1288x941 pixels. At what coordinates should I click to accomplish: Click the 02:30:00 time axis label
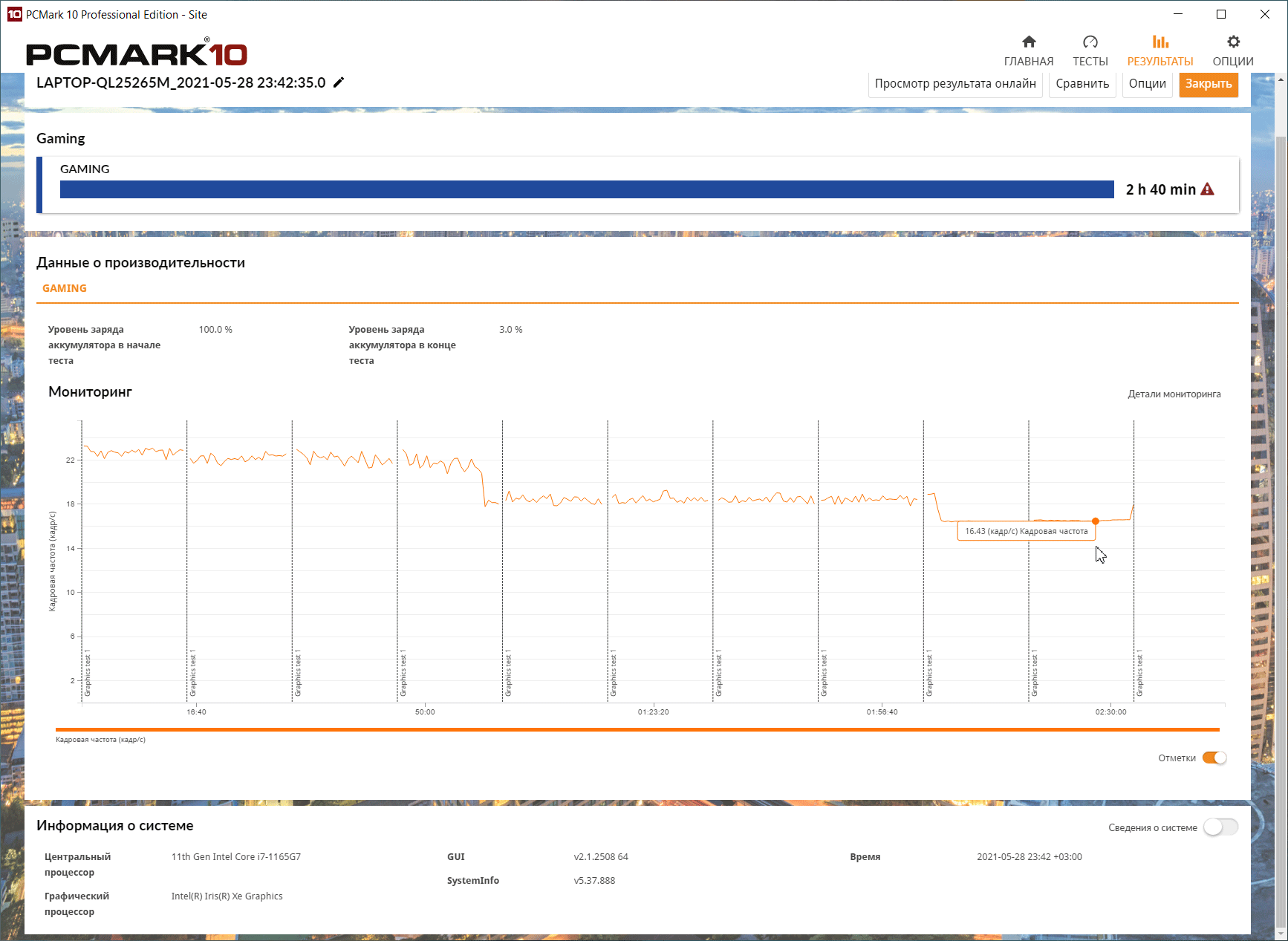pyautogui.click(x=1110, y=712)
